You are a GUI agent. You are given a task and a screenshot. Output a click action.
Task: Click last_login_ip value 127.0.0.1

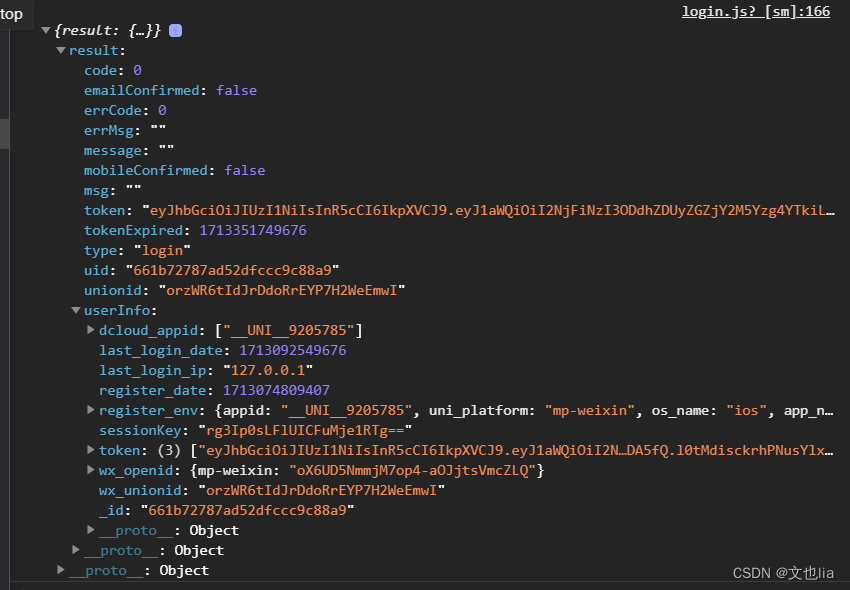point(268,370)
